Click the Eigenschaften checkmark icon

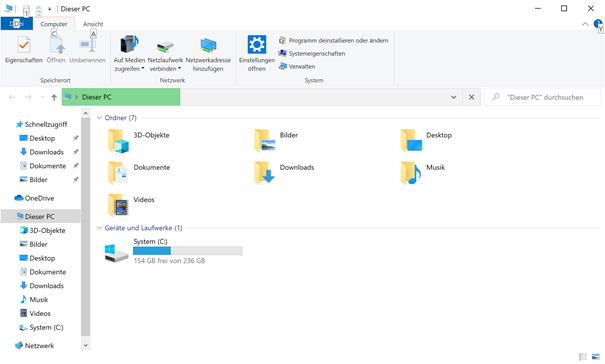coord(24,46)
